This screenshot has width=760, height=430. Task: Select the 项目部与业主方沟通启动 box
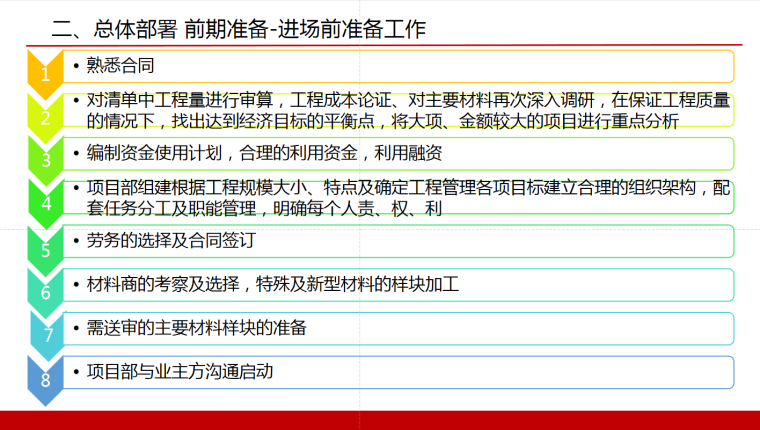pos(400,372)
